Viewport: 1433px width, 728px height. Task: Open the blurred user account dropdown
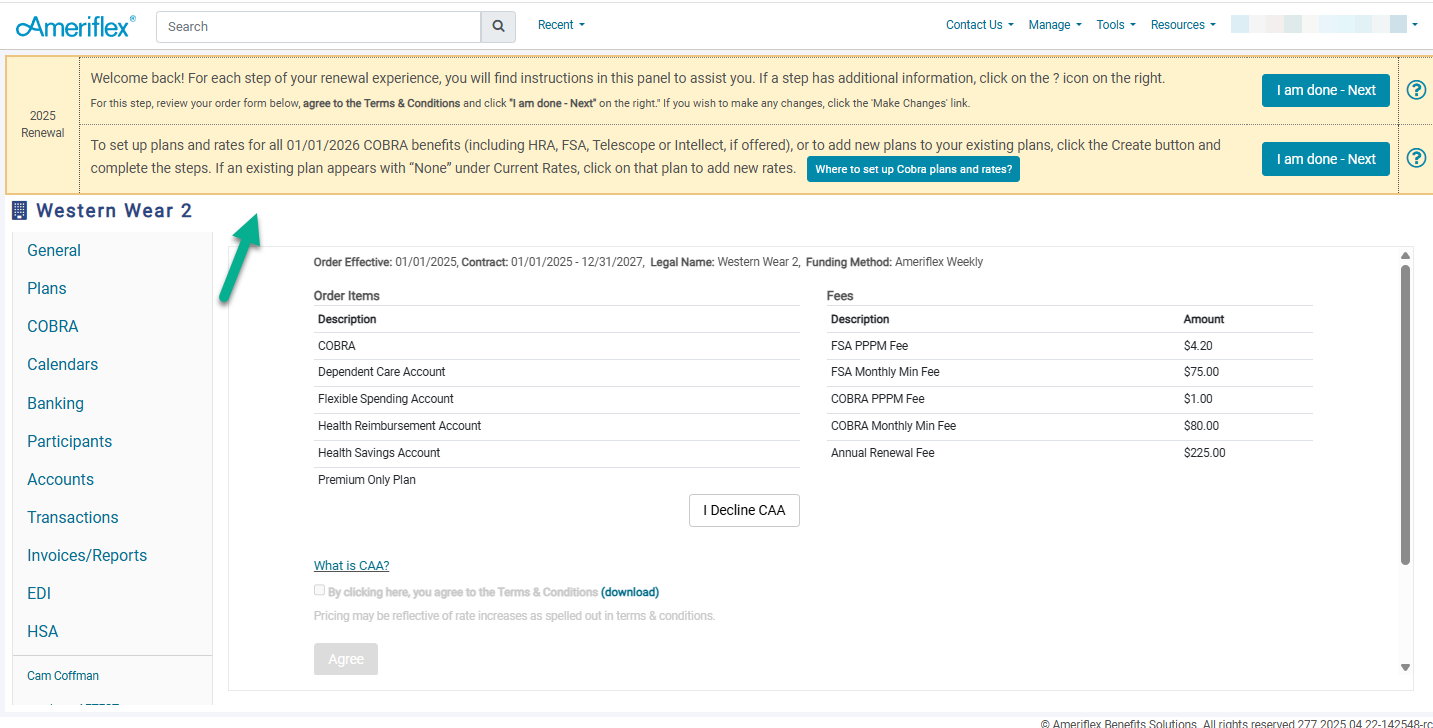[1324, 25]
